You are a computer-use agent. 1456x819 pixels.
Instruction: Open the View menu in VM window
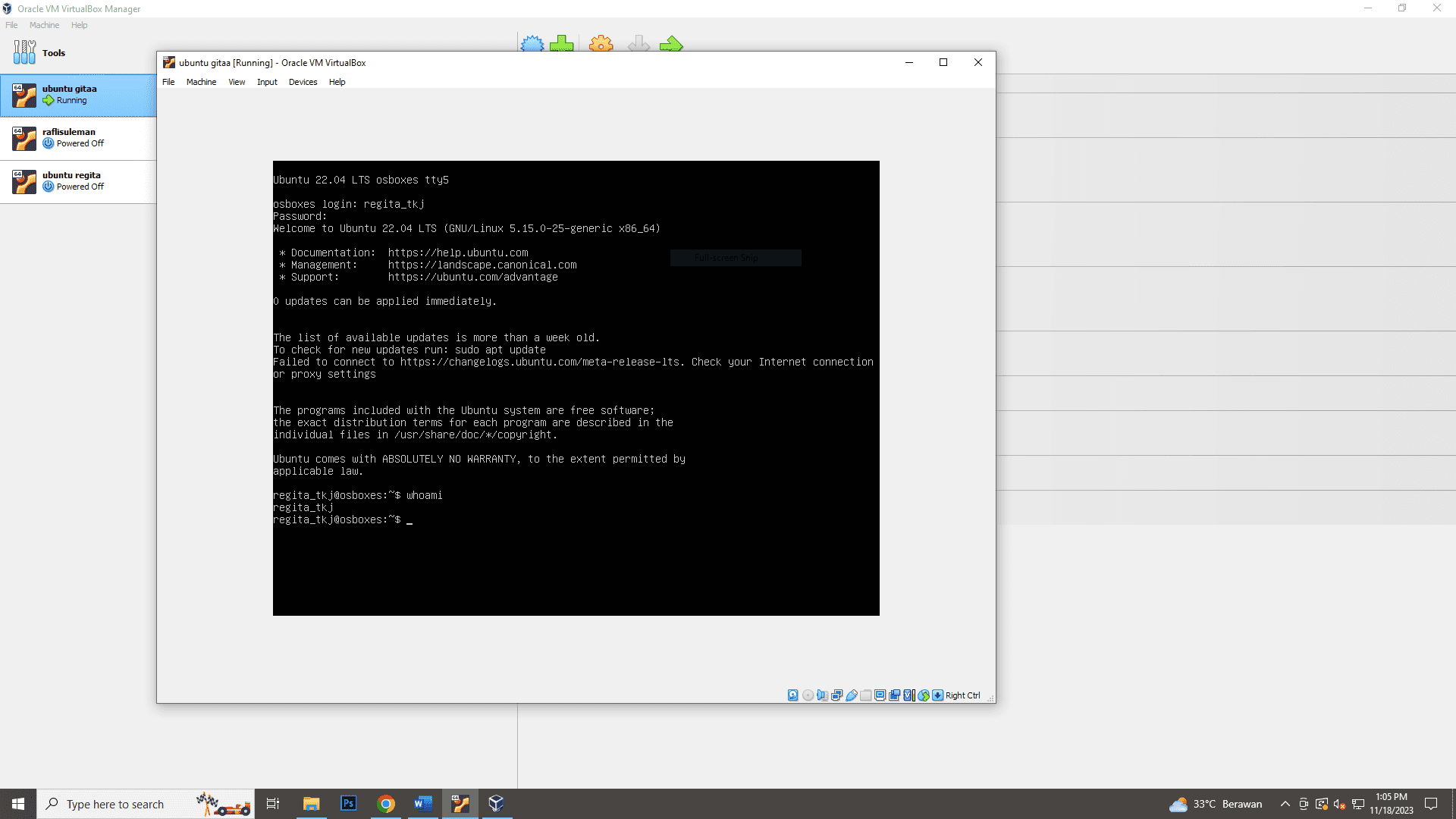click(237, 82)
